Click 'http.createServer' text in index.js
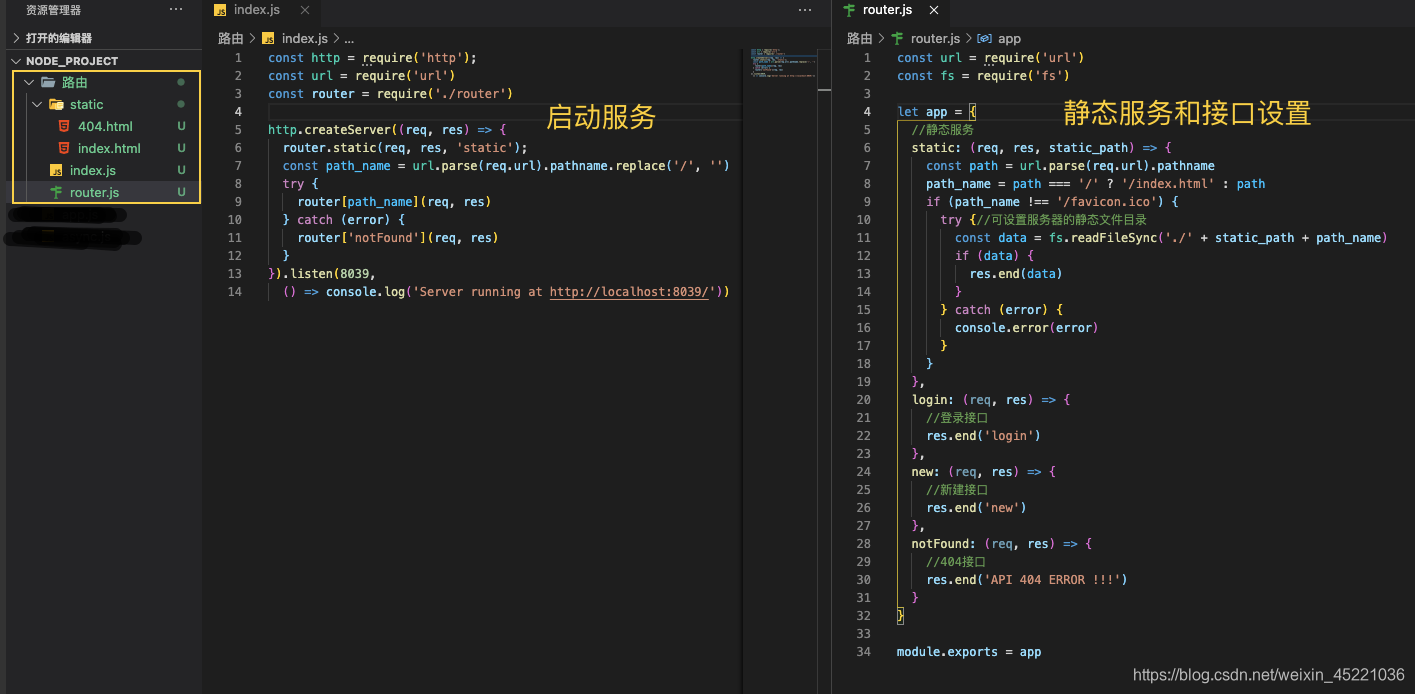This screenshot has width=1415, height=694. tap(329, 130)
